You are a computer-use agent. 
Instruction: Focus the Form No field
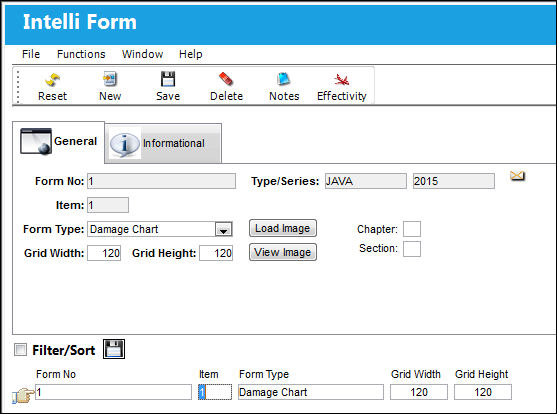coord(161,181)
